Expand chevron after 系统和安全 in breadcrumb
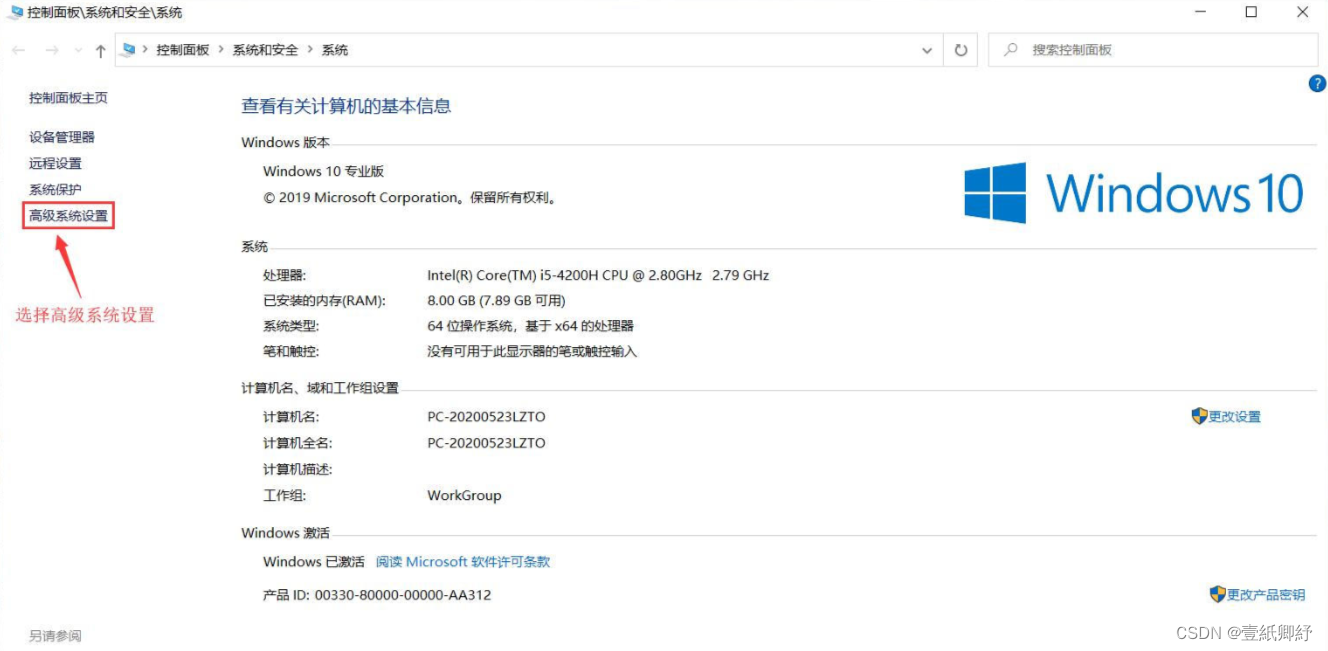 click(x=311, y=50)
